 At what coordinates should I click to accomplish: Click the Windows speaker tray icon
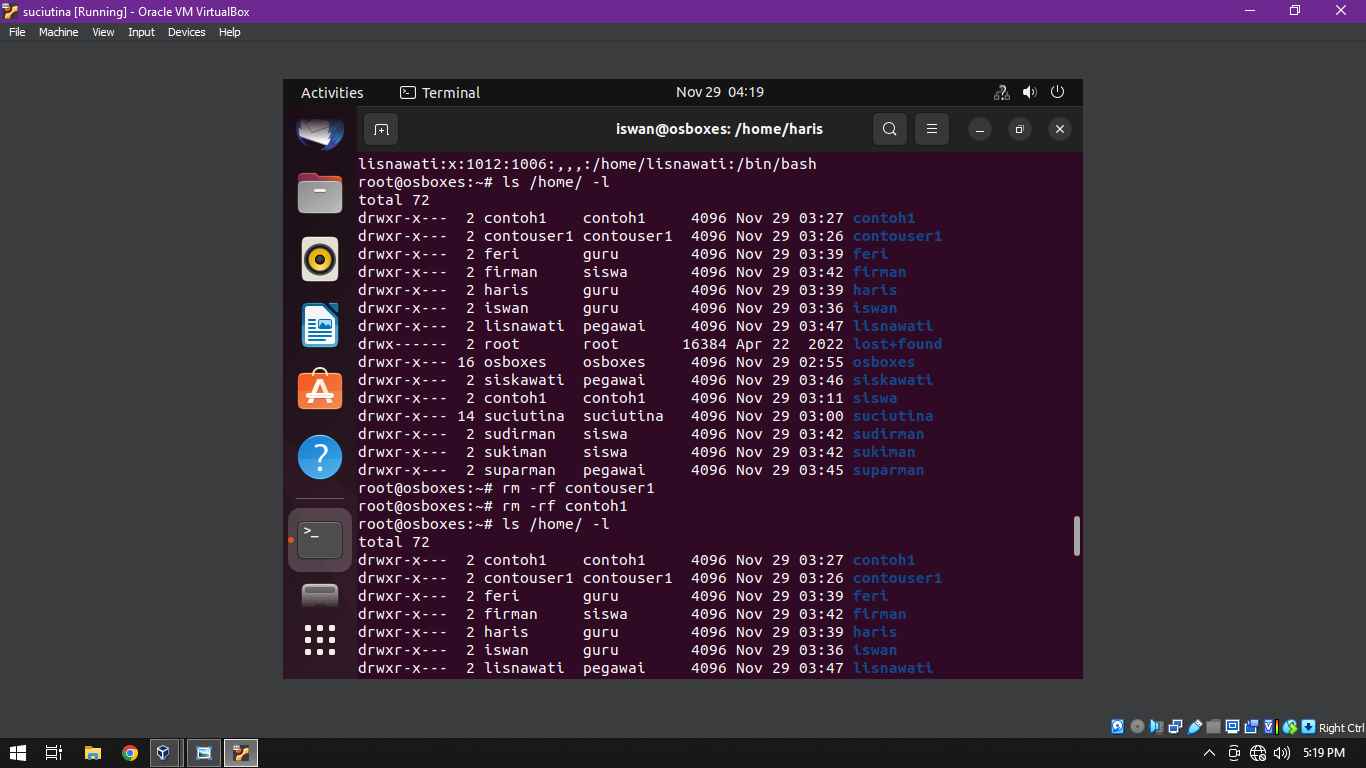[1282, 753]
